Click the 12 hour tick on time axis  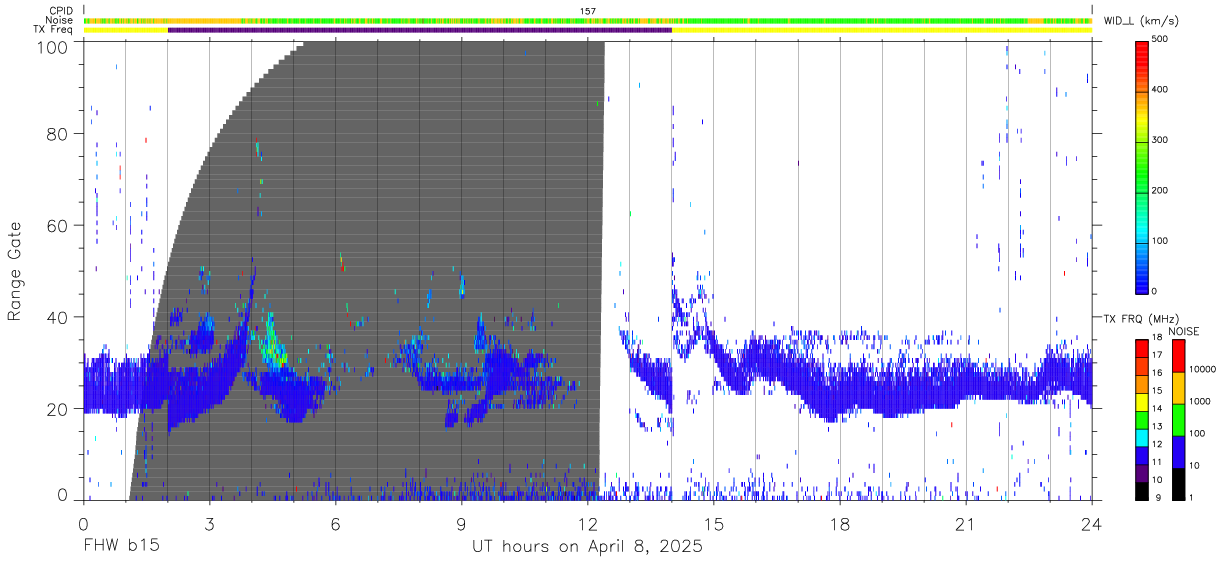(588, 523)
